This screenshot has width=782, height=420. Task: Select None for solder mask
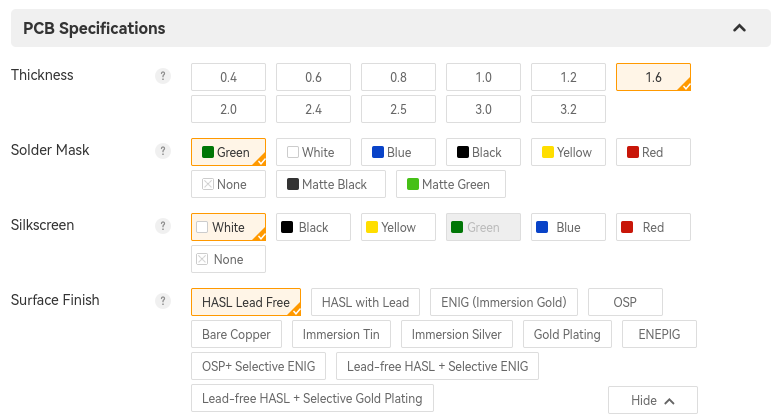pos(228,184)
